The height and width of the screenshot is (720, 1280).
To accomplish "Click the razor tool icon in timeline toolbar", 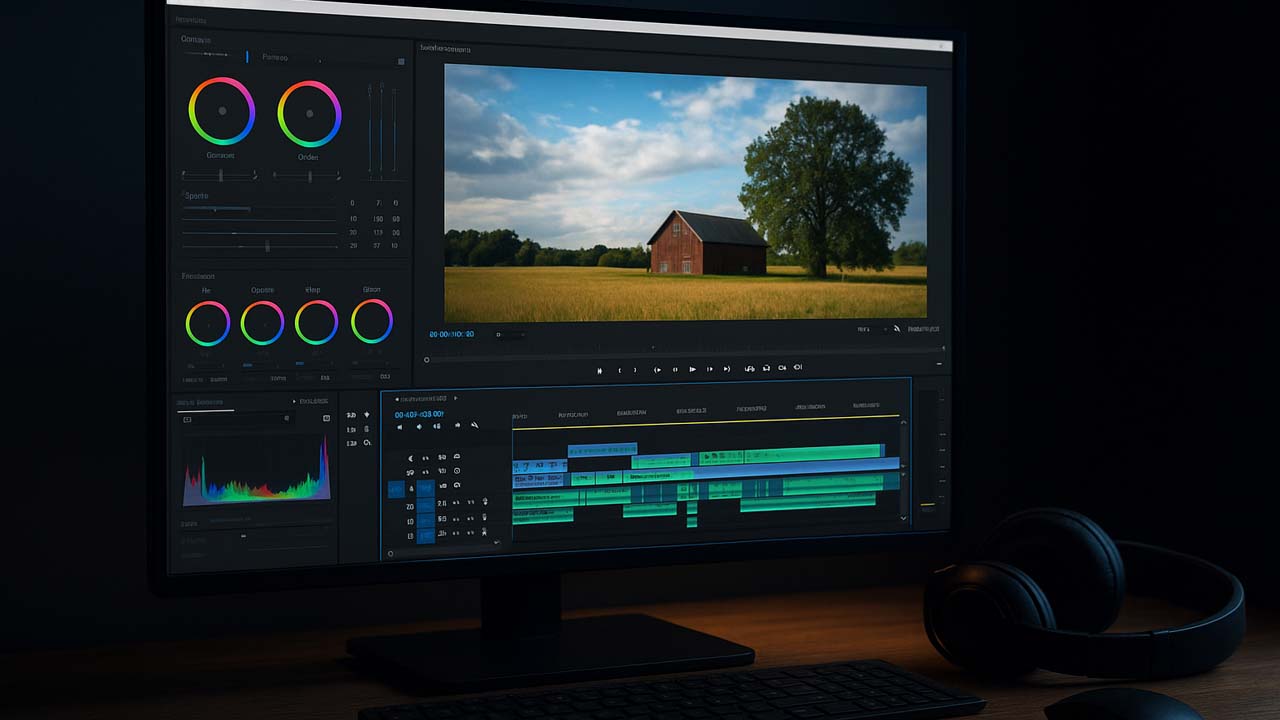I will click(x=475, y=425).
